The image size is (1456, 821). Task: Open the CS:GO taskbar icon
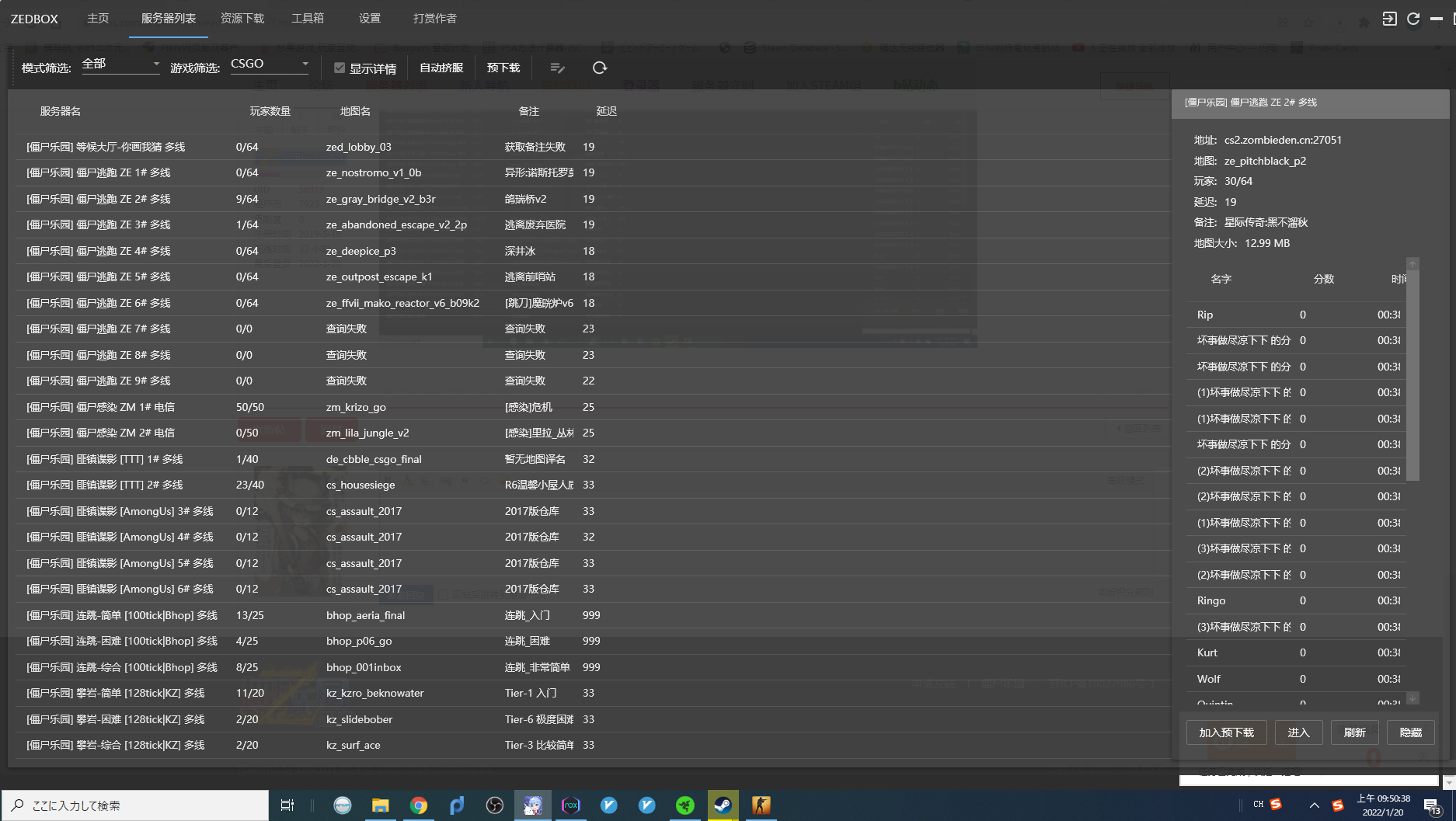coord(761,805)
